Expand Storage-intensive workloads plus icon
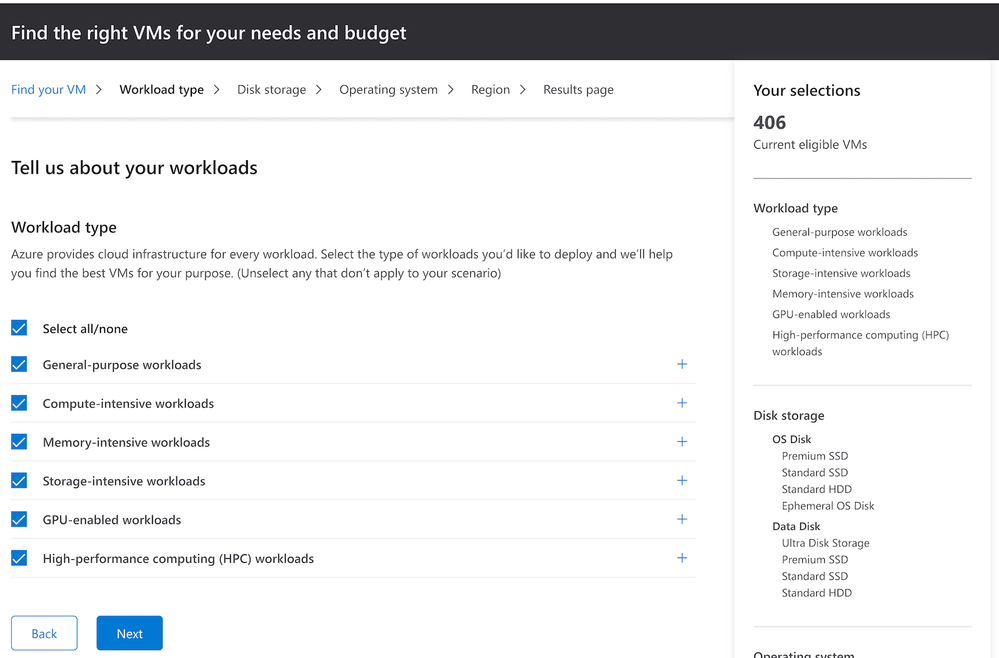999x658 pixels. click(x=682, y=481)
